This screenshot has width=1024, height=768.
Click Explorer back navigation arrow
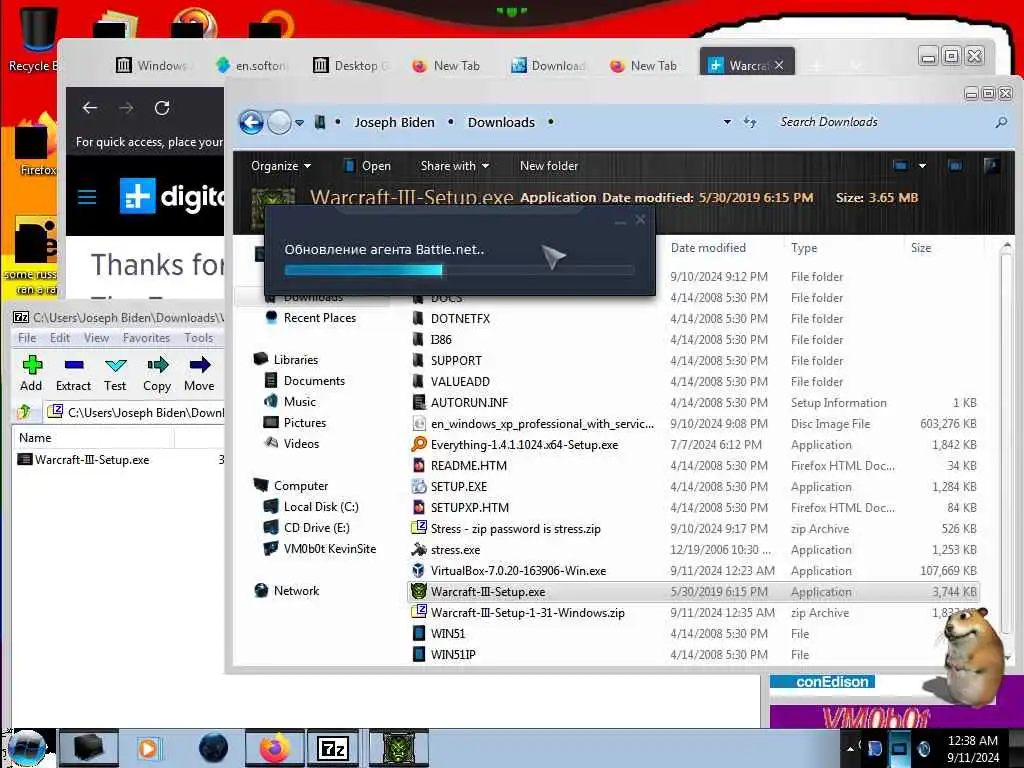[251, 122]
